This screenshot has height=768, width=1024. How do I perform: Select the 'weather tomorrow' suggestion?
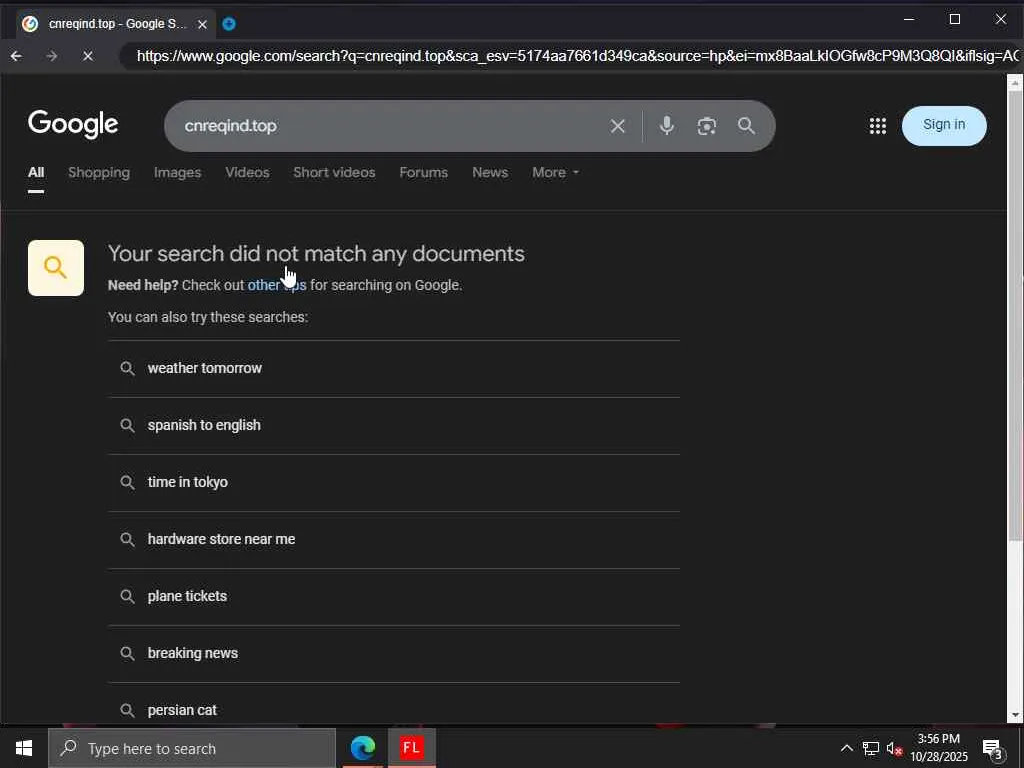point(394,368)
